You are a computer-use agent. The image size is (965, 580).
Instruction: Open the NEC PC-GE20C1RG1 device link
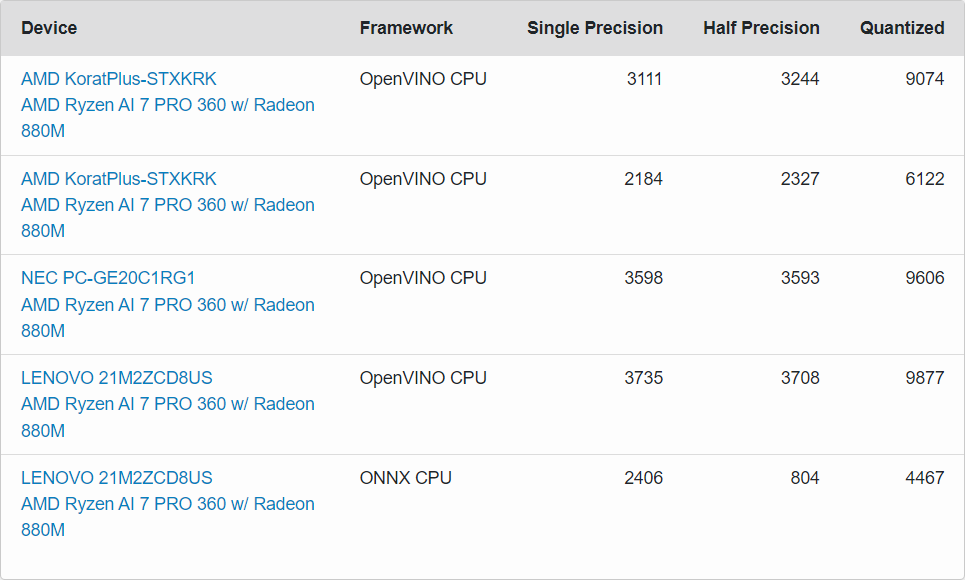(x=108, y=278)
